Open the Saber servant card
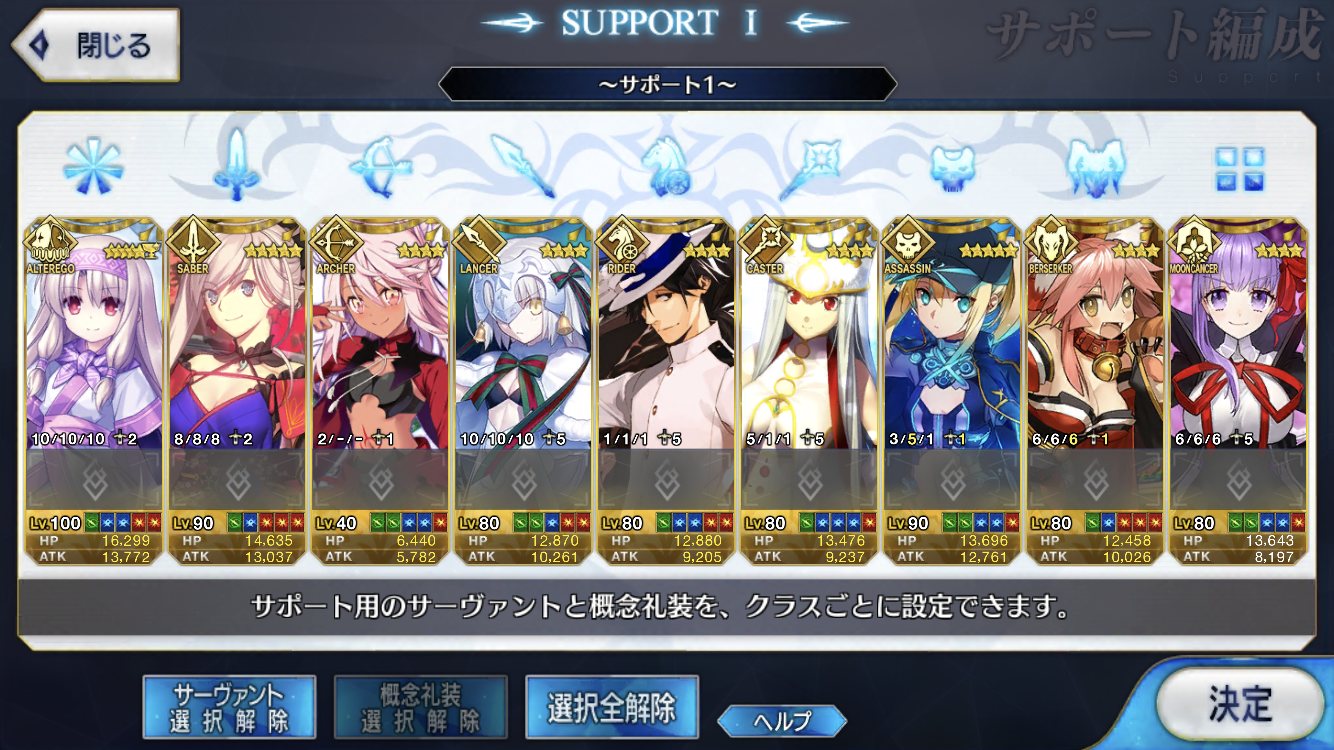The width and height of the screenshot is (1334, 750). tap(236, 332)
